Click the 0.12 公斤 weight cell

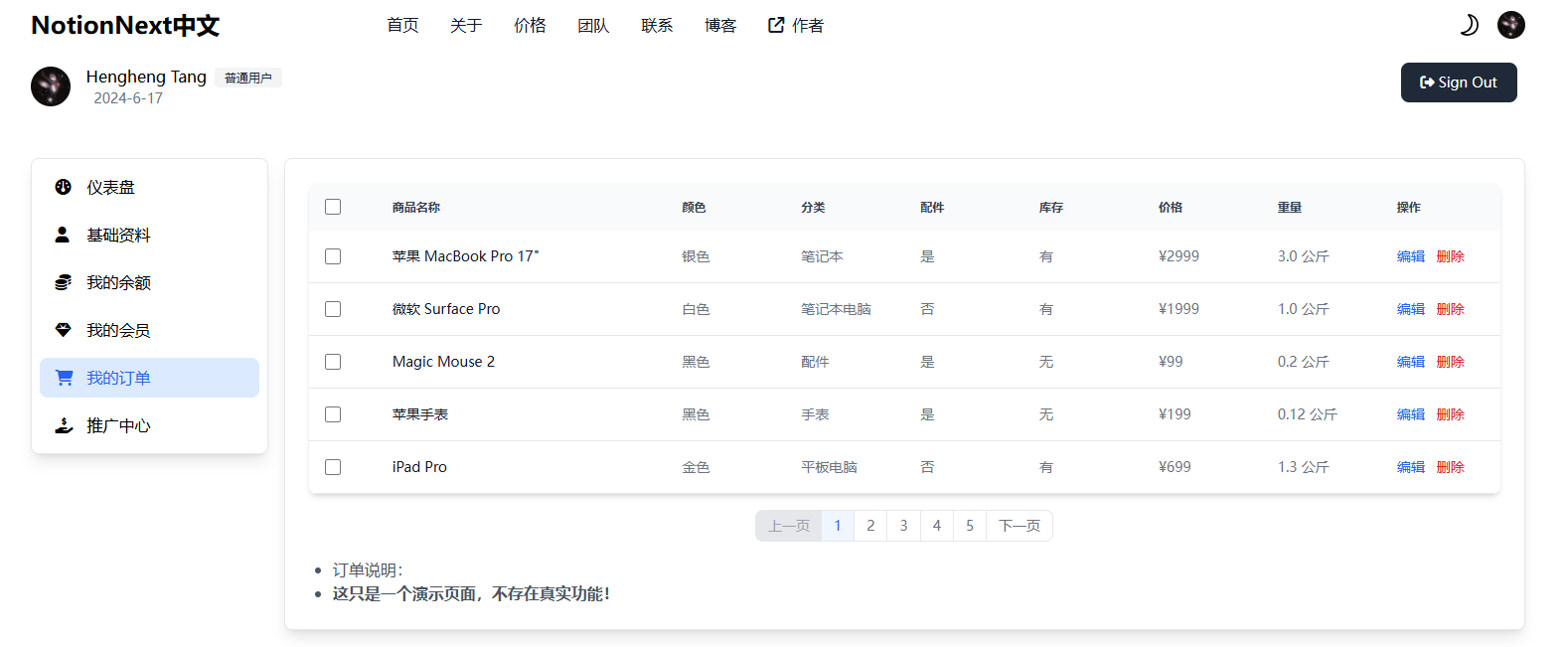(1308, 414)
